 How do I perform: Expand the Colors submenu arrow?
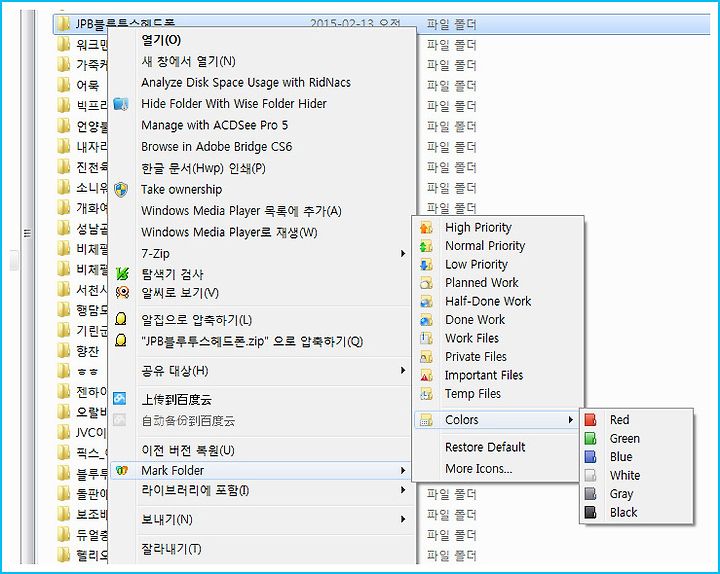(570, 420)
